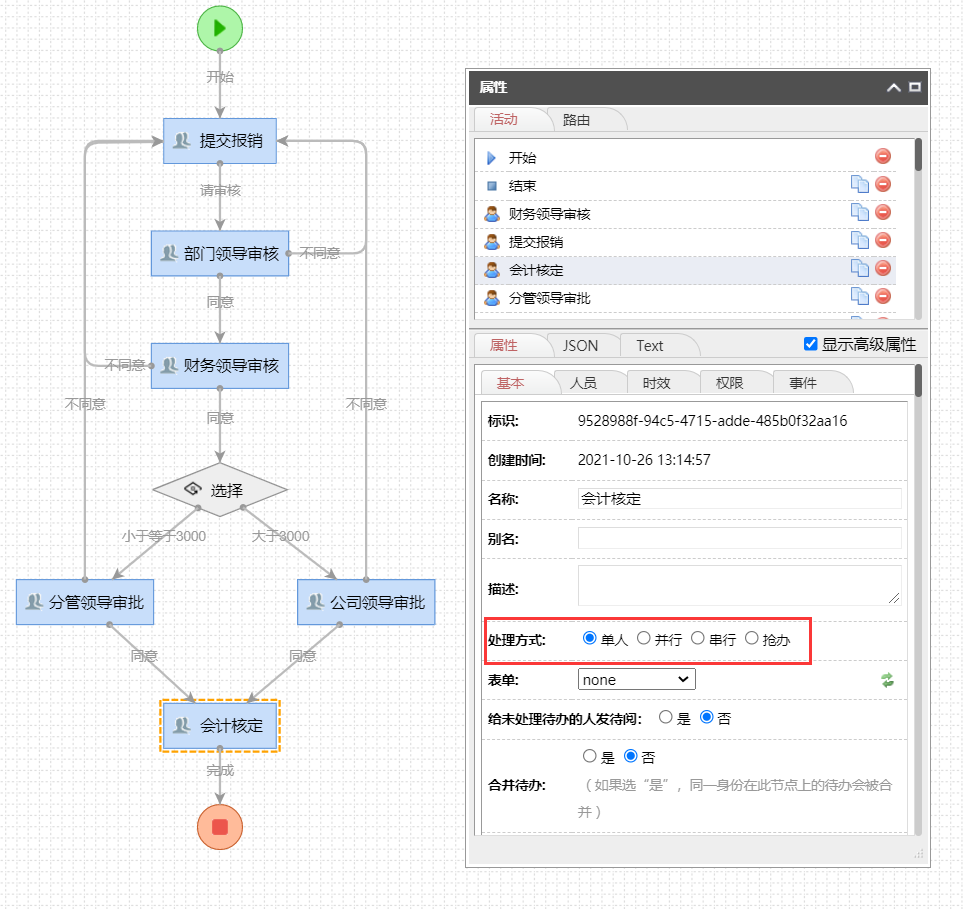Image resolution: width=963 pixels, height=909 pixels.
Task: Click the green refresh icon beside 表单
Action: point(887,680)
